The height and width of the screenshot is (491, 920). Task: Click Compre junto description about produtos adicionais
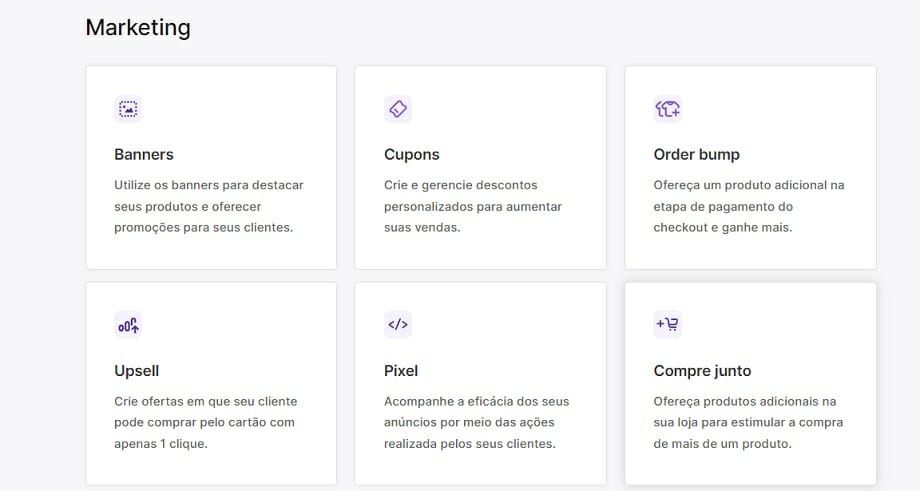point(748,422)
